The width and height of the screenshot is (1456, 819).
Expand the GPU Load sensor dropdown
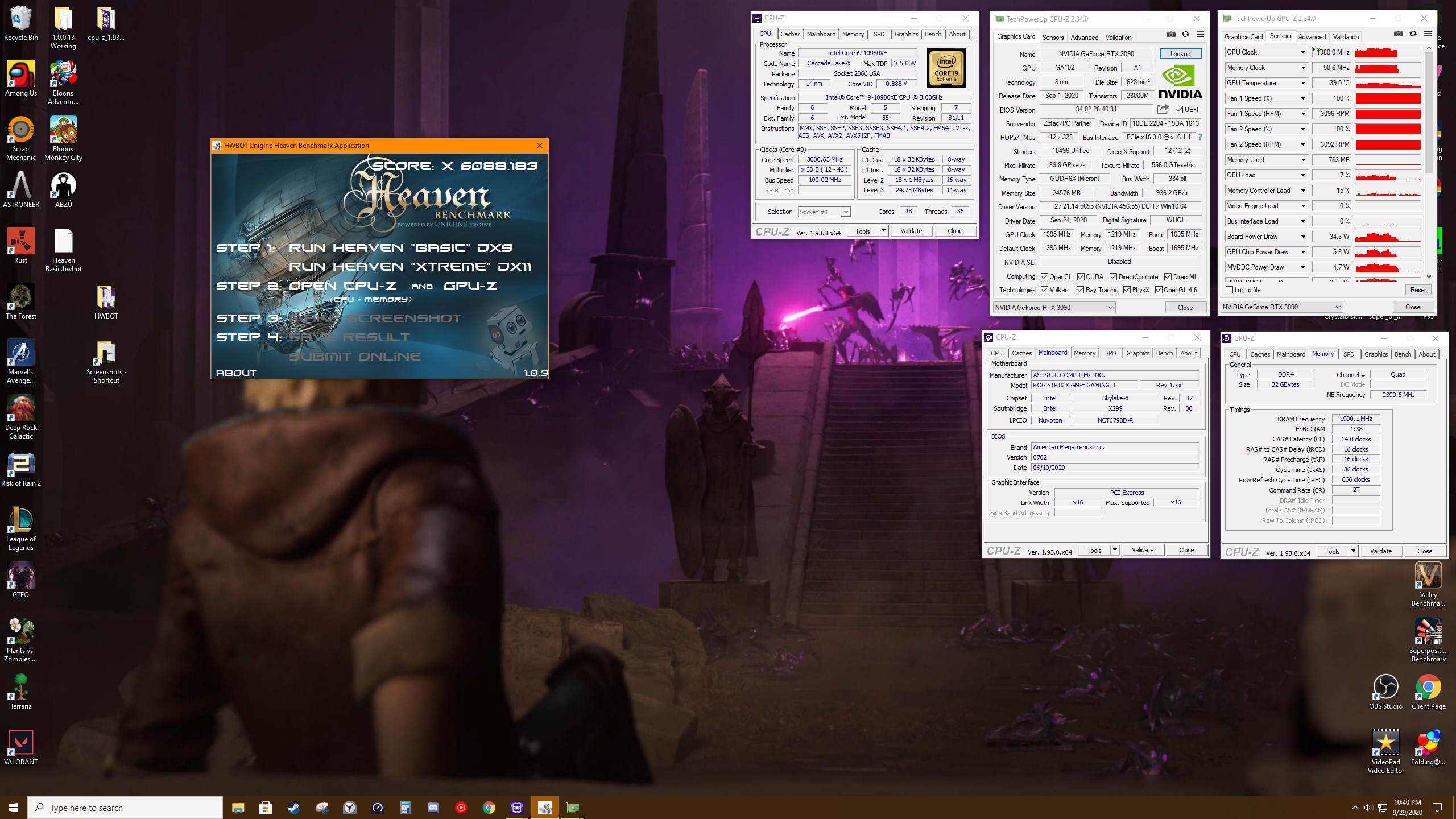tap(1303, 175)
